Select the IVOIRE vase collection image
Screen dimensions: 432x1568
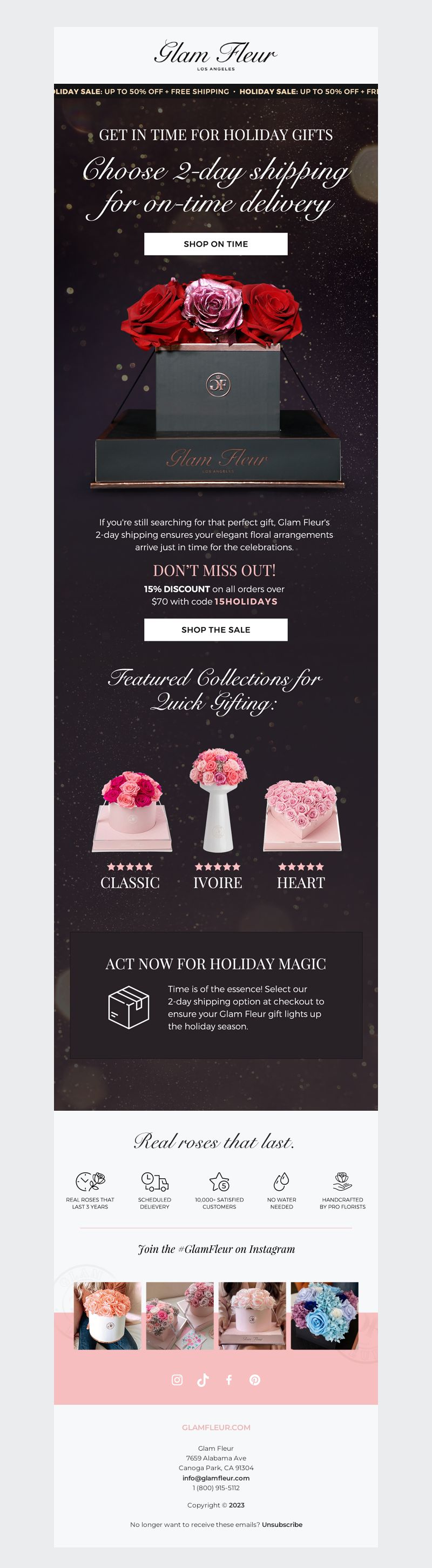[218, 800]
